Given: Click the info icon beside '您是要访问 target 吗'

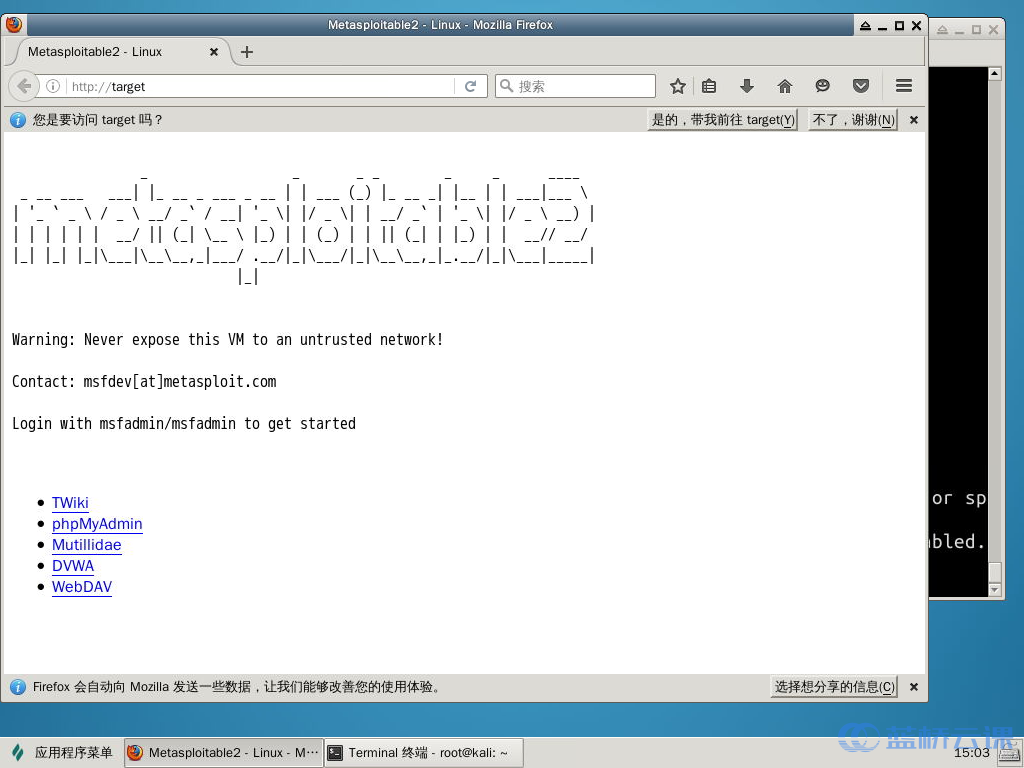Looking at the screenshot, I should (18, 120).
